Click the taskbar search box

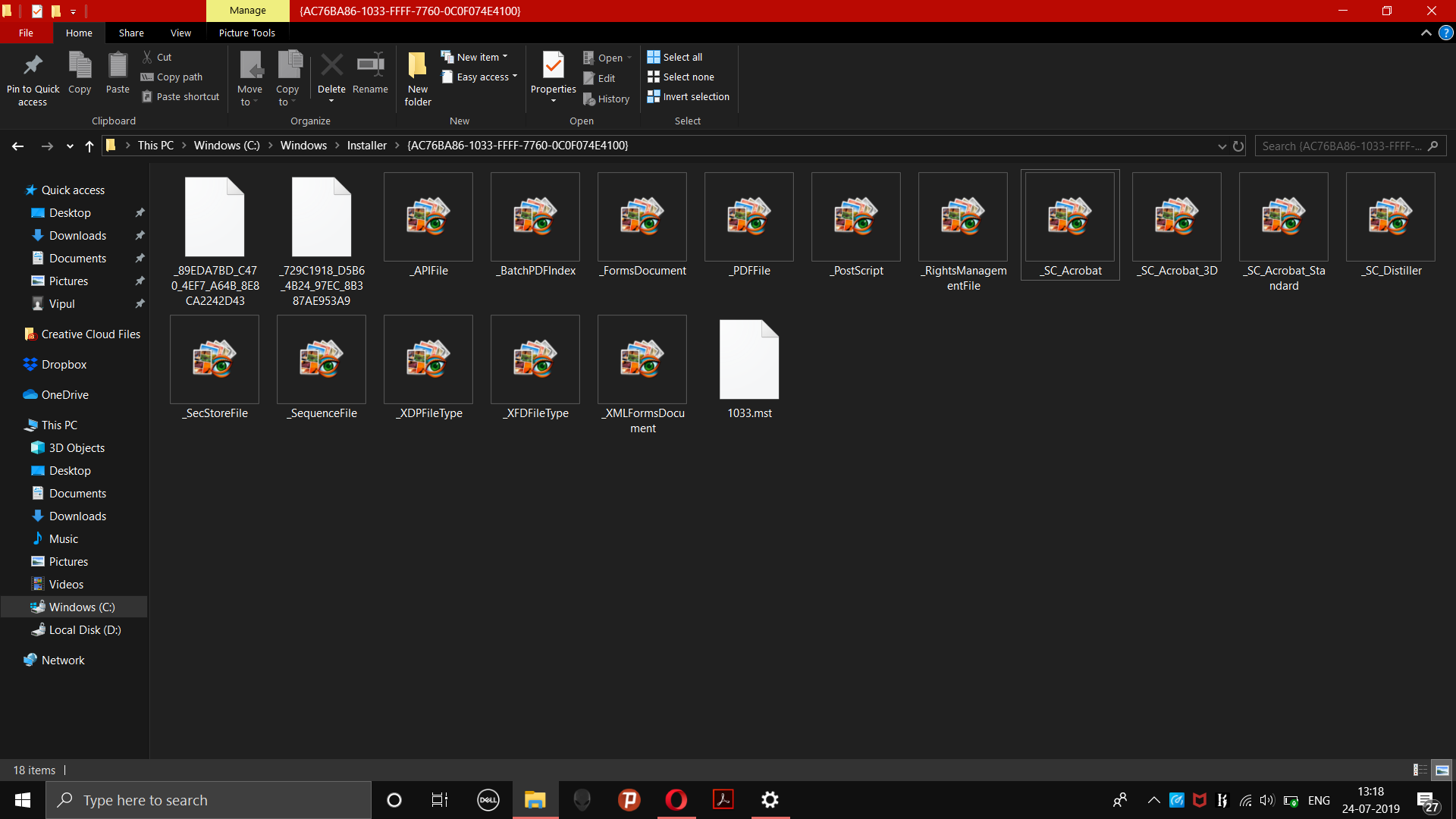click(x=209, y=800)
